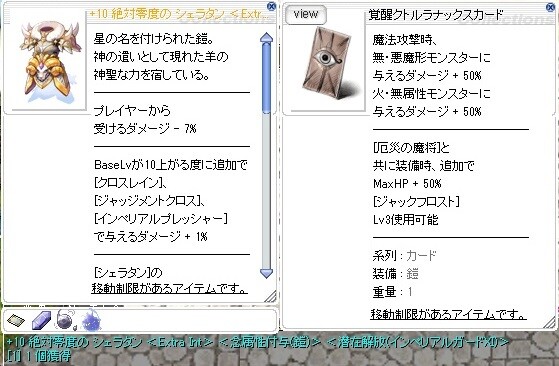Close the Hamal armor description window
Screen dimensions: 559x366
(x=272, y=6)
